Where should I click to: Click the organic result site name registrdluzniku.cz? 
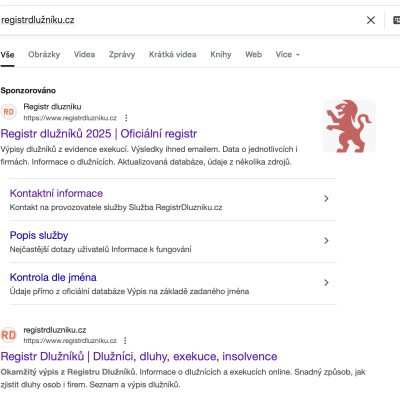[x=55, y=330]
